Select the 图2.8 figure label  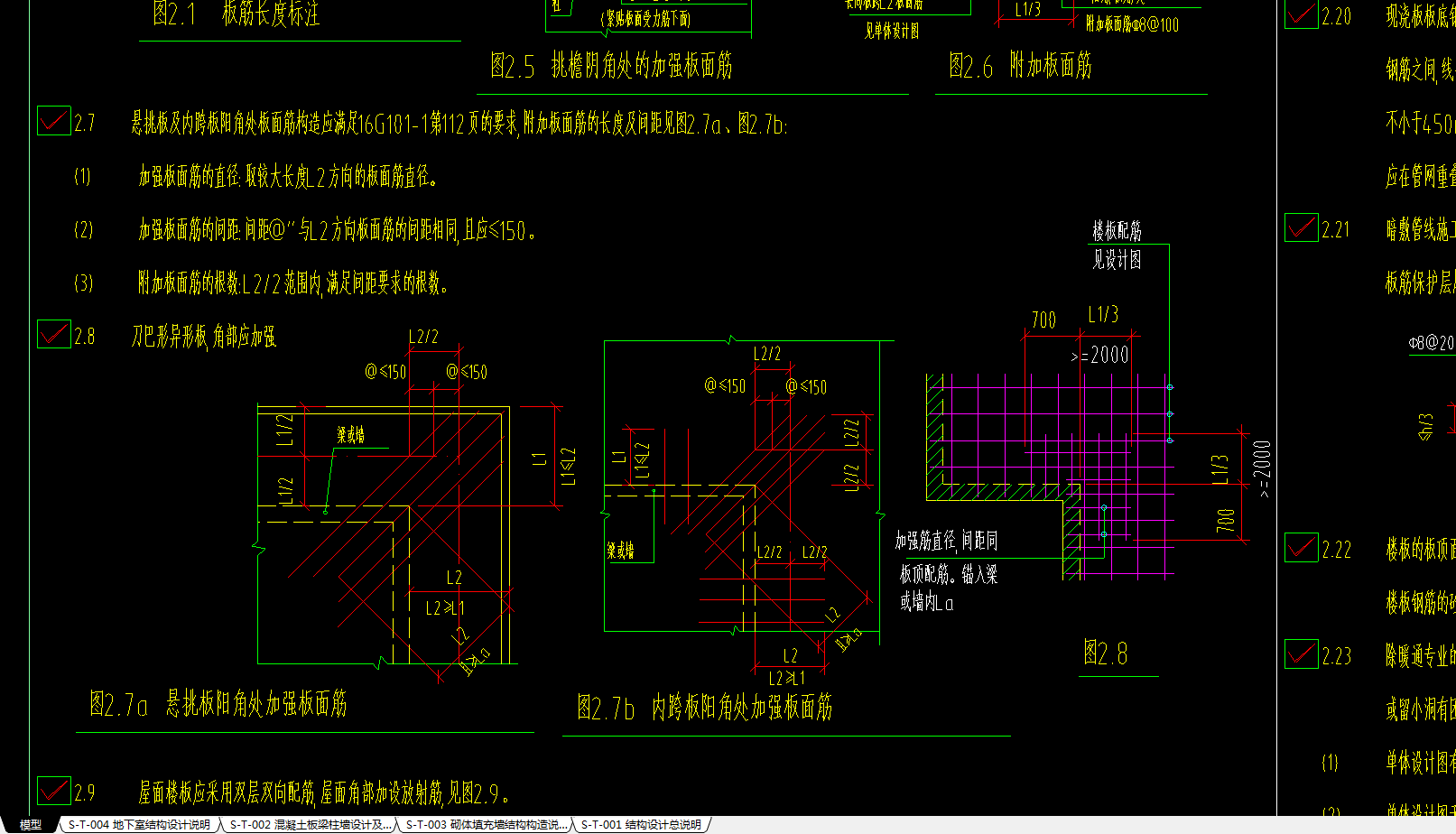click(x=1106, y=653)
